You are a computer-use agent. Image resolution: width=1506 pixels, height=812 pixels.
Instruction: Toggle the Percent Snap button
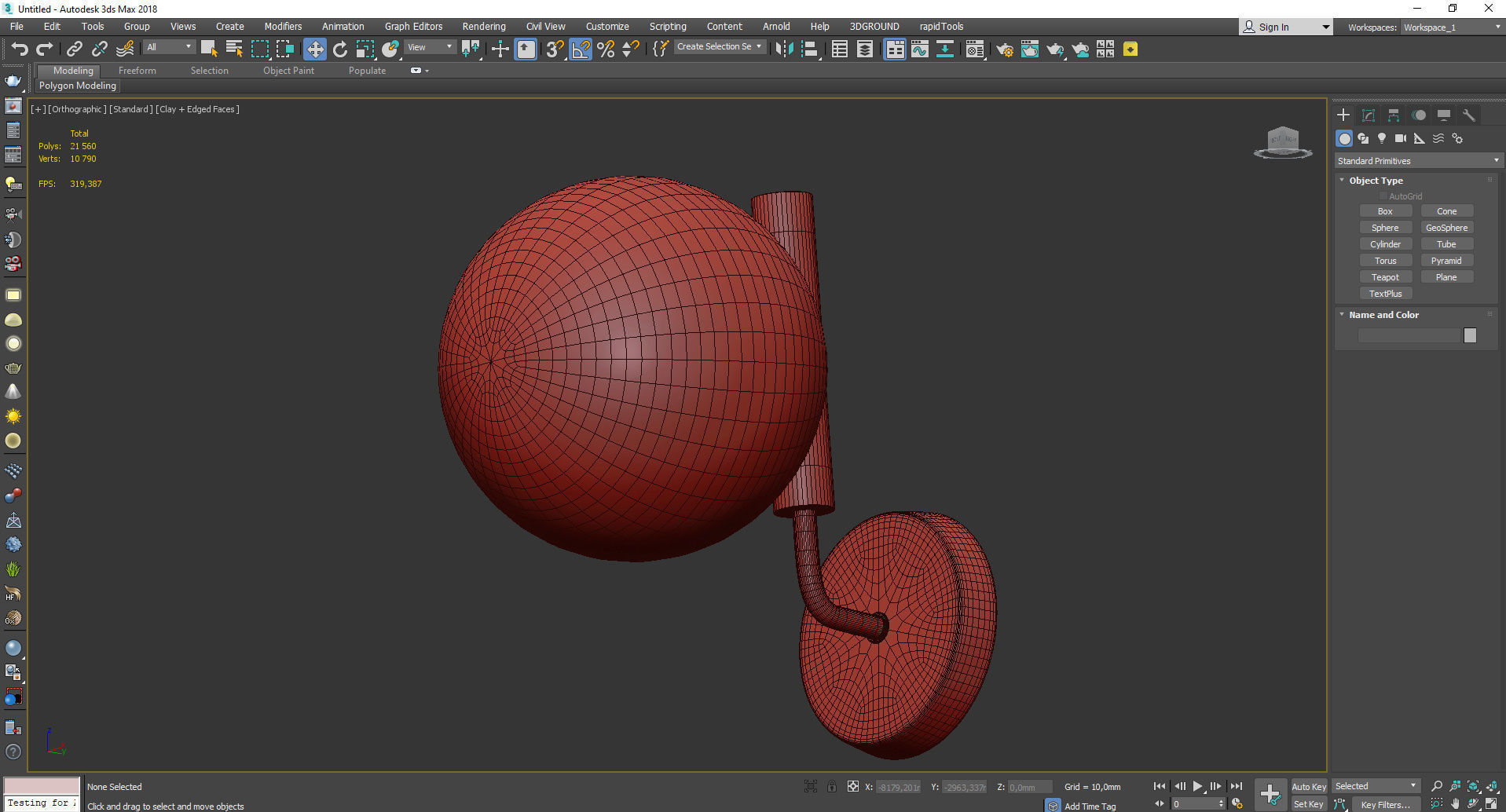[x=606, y=49]
